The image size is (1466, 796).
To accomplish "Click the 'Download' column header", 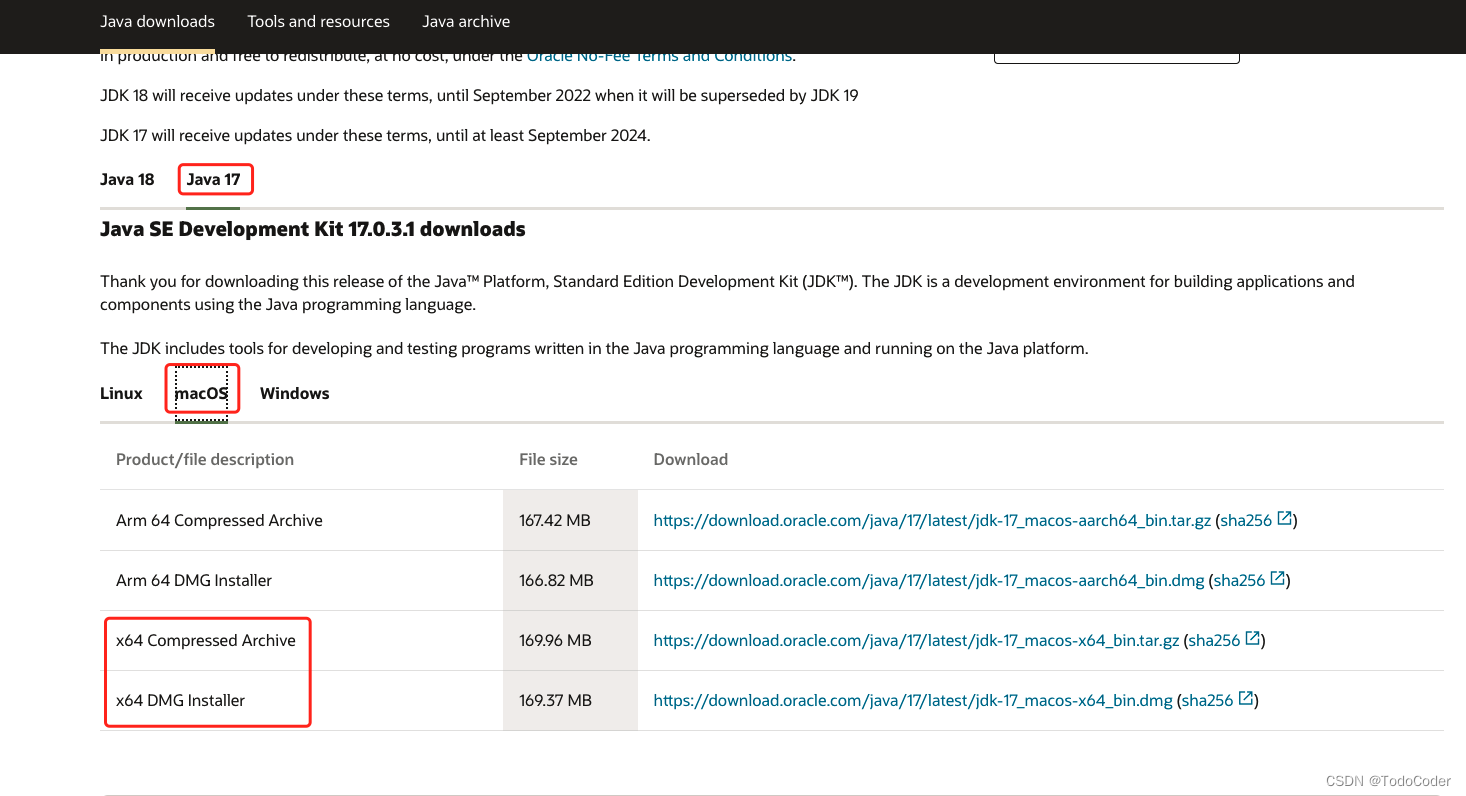I will coord(690,460).
